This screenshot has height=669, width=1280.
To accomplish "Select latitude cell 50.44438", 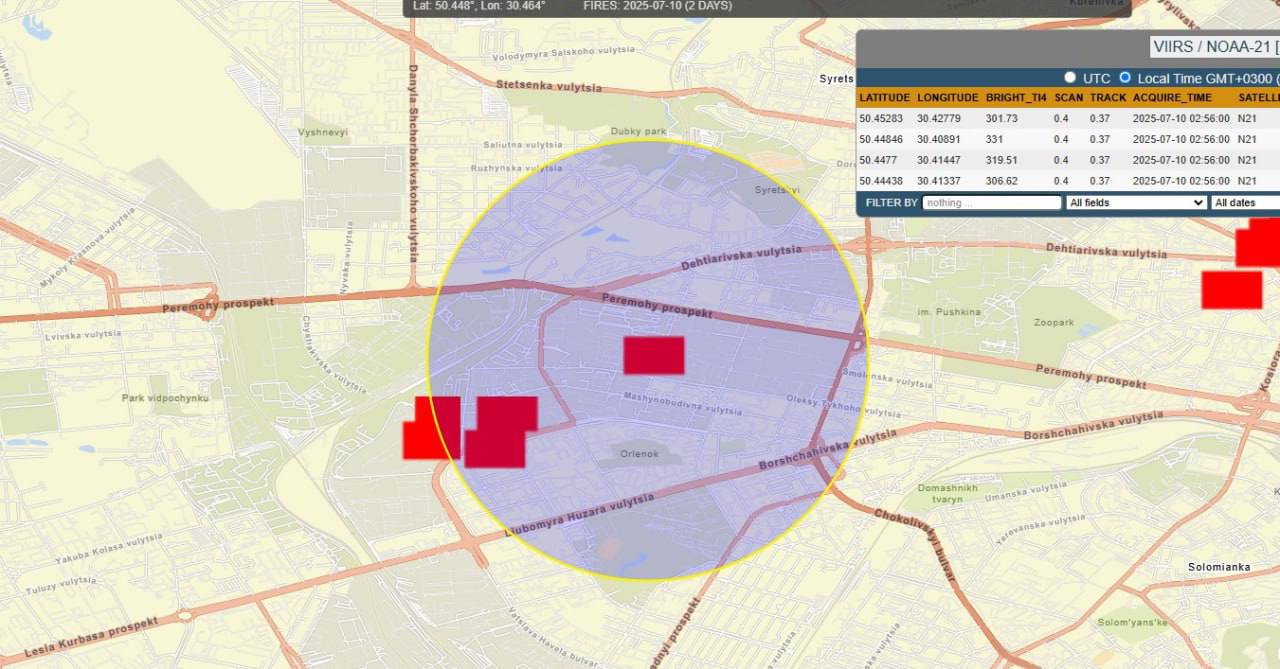I will pos(880,181).
